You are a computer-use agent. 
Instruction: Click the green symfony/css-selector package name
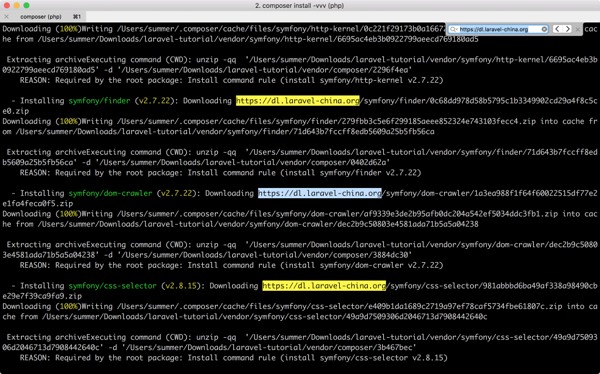click(x=112, y=286)
